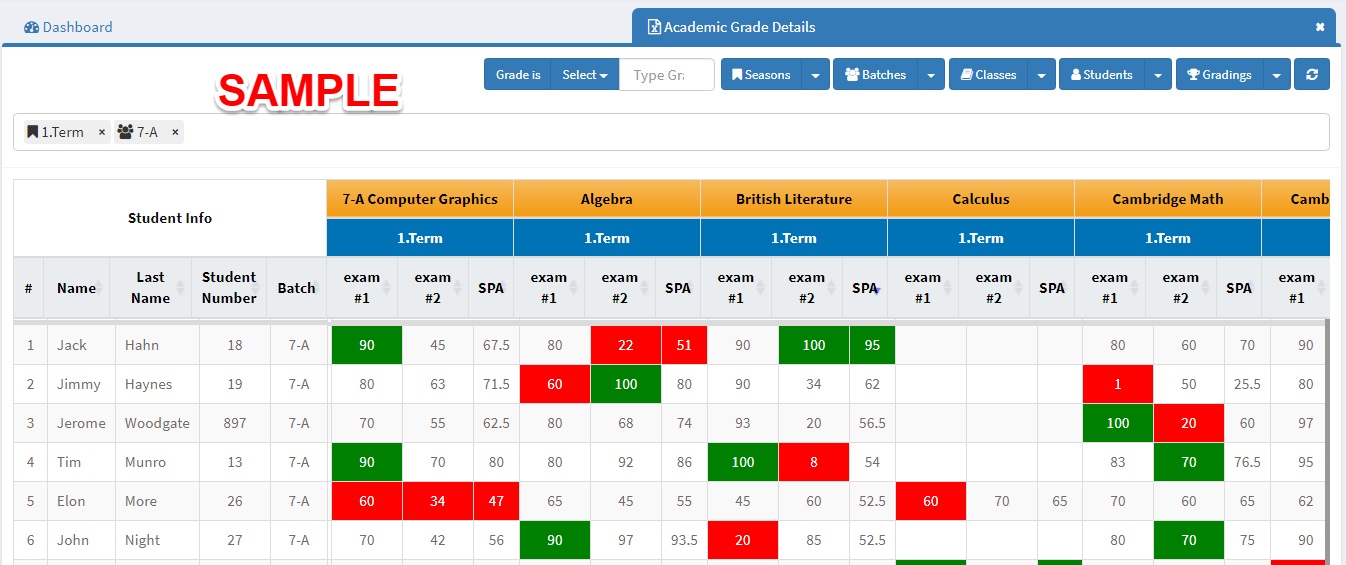This screenshot has width=1346, height=565.
Task: Open the Batches filter button
Action: pos(875,75)
